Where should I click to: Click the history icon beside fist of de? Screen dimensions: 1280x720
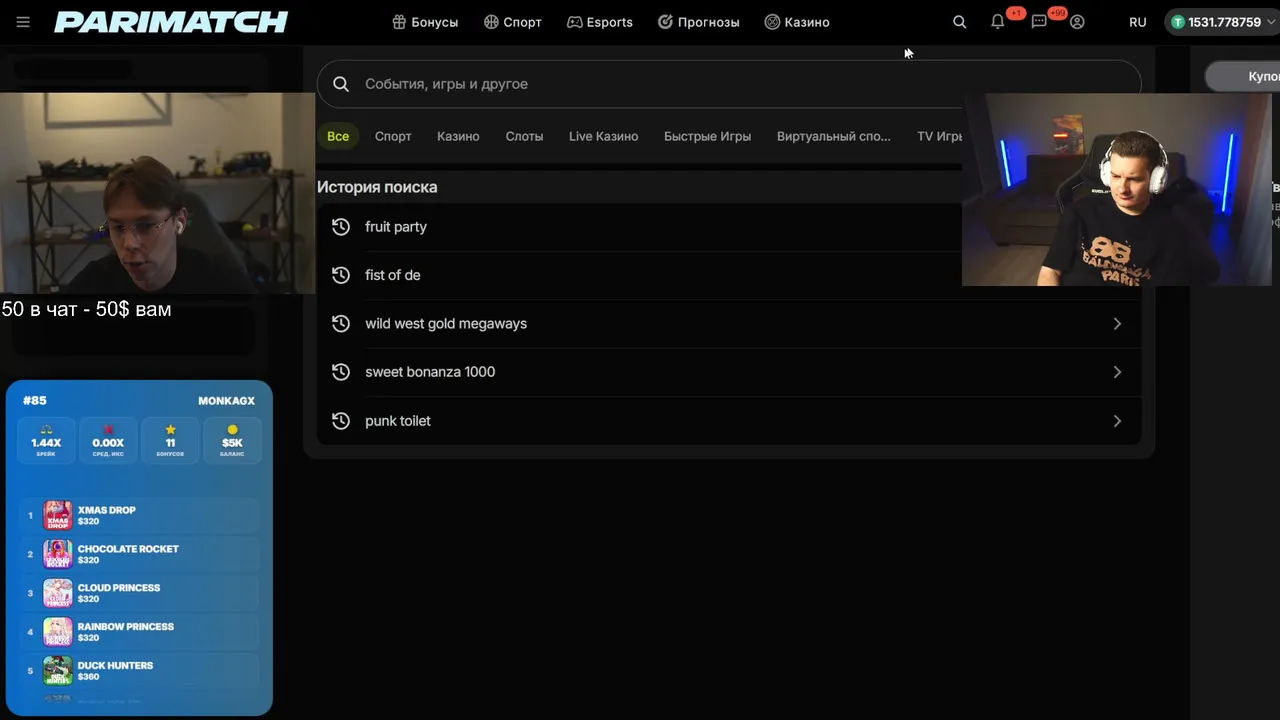tap(341, 275)
